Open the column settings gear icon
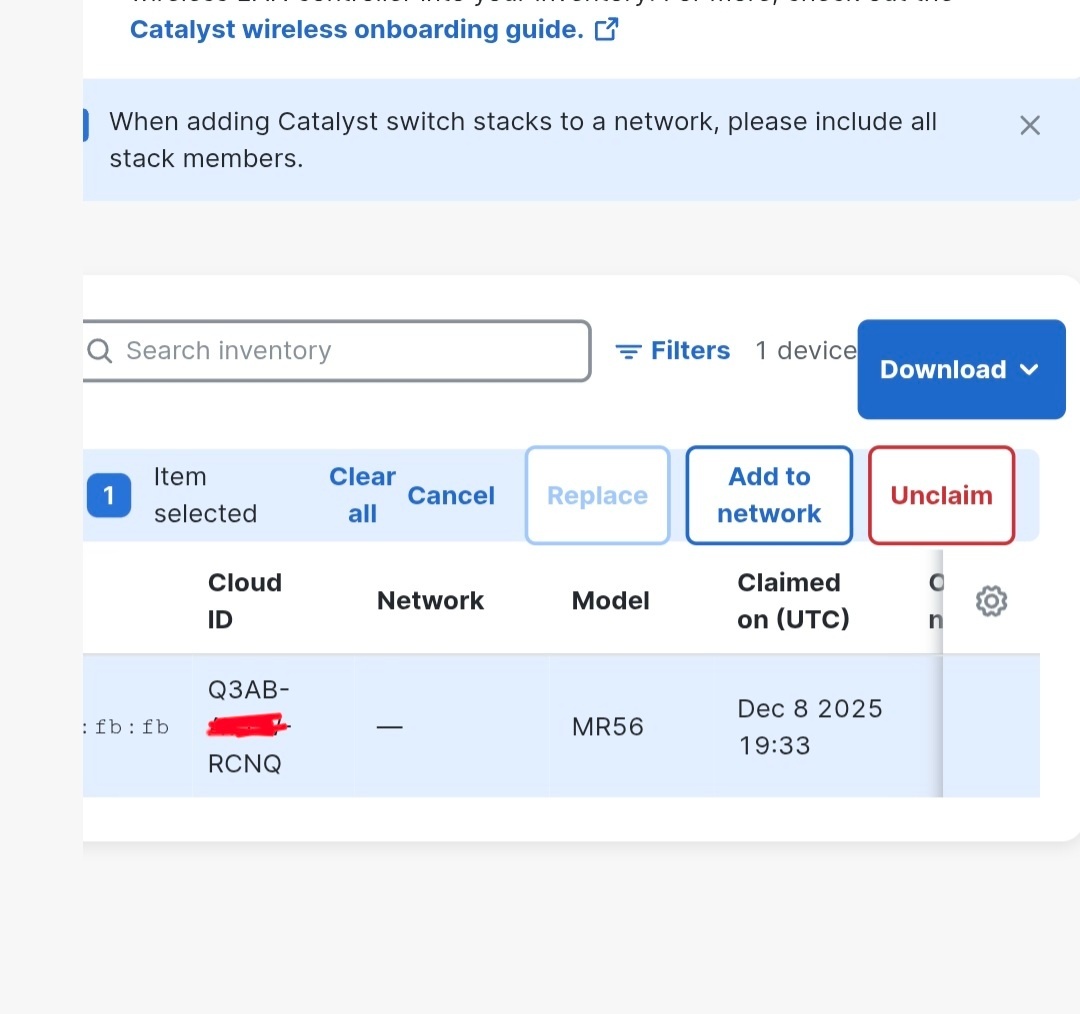1080x1014 pixels. tap(990, 600)
